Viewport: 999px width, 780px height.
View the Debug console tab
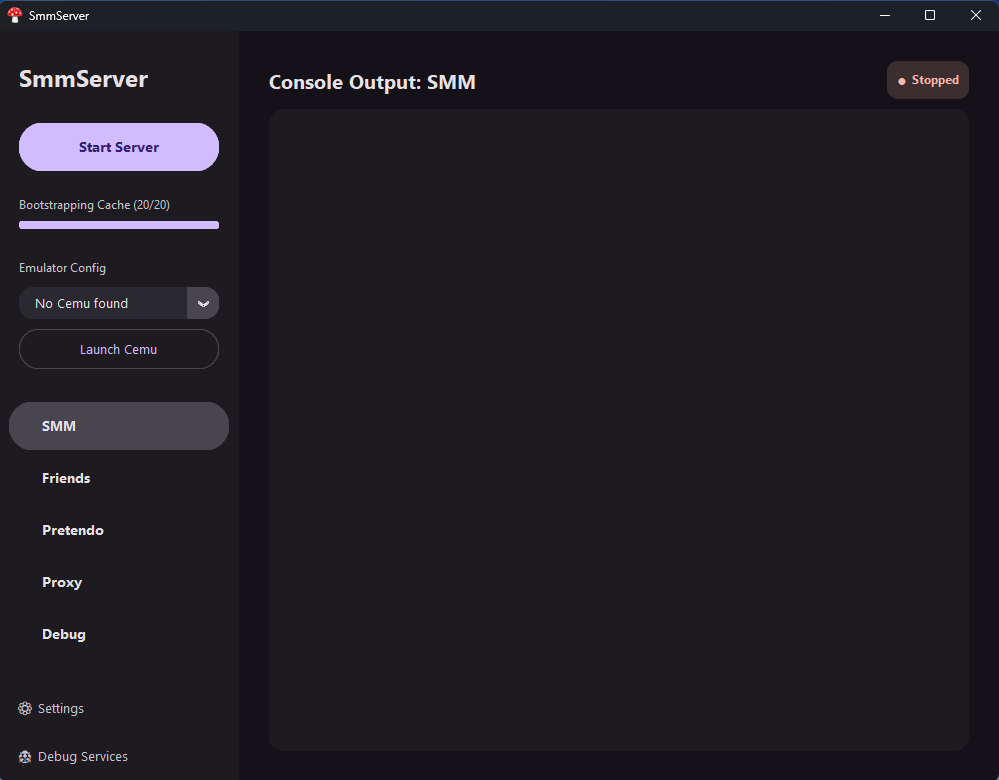pyautogui.click(x=119, y=634)
